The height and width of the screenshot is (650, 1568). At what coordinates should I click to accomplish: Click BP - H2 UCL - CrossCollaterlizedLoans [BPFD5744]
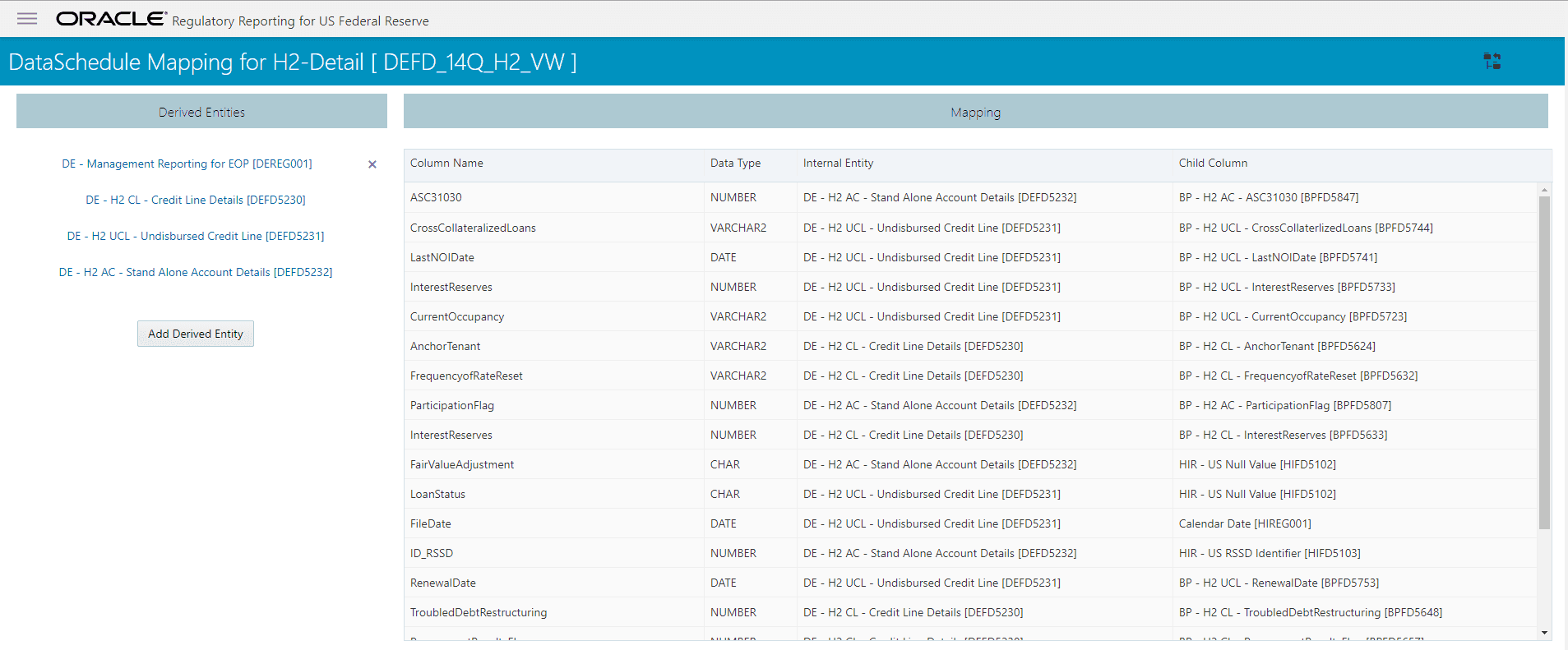[1306, 228]
